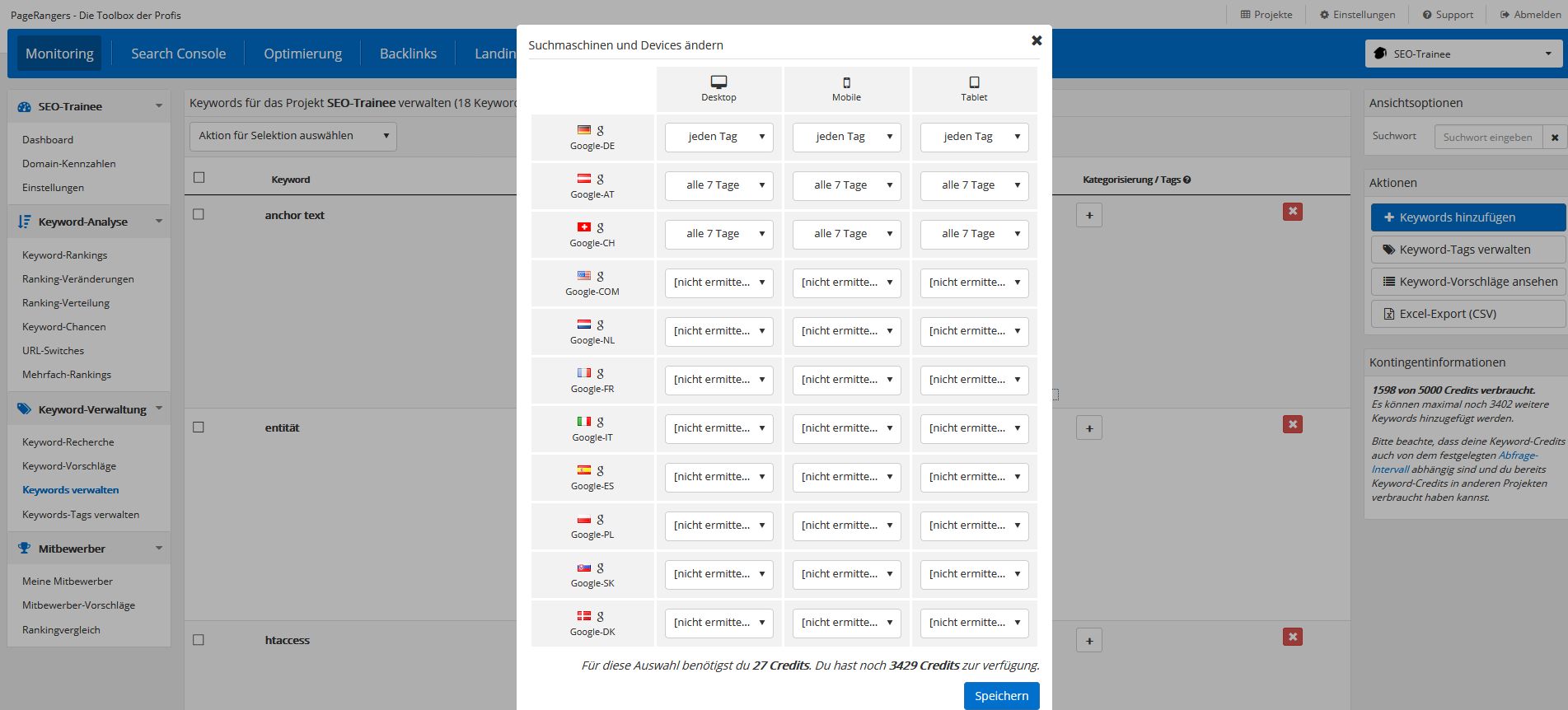This screenshot has width=1568, height=710.
Task: Click the Dutch flag icon for Google-NL
Action: pos(584,325)
